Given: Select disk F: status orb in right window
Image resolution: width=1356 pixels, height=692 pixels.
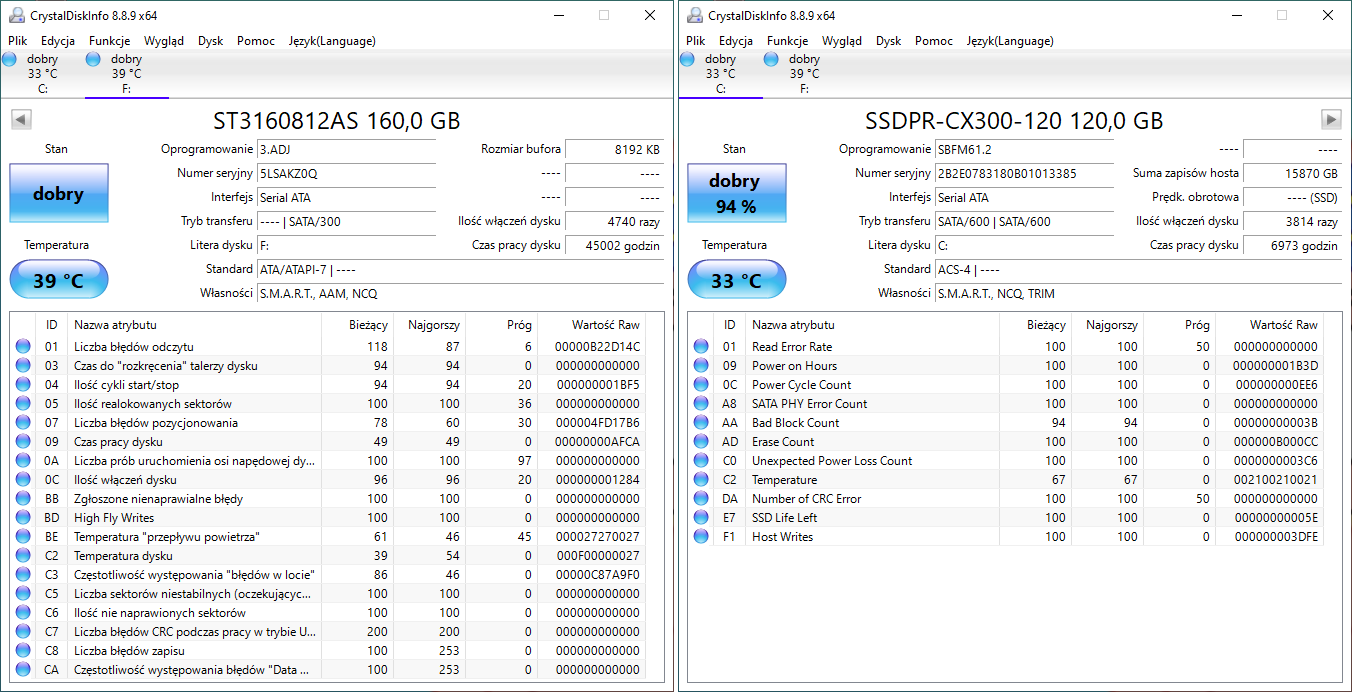Looking at the screenshot, I should tap(771, 60).
